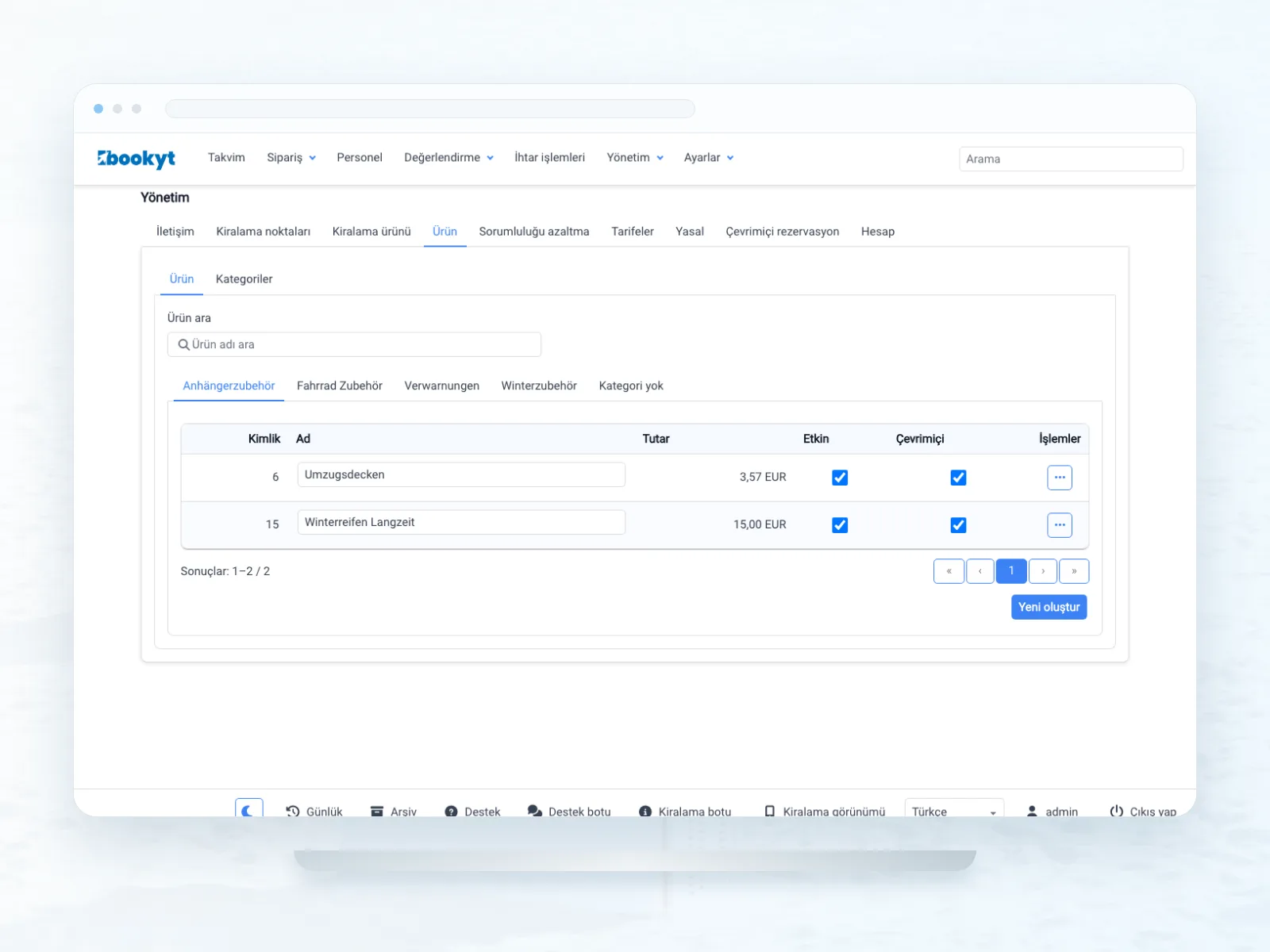Expand the Yönetim dropdown menu
The image size is (1270, 952).
(x=635, y=158)
